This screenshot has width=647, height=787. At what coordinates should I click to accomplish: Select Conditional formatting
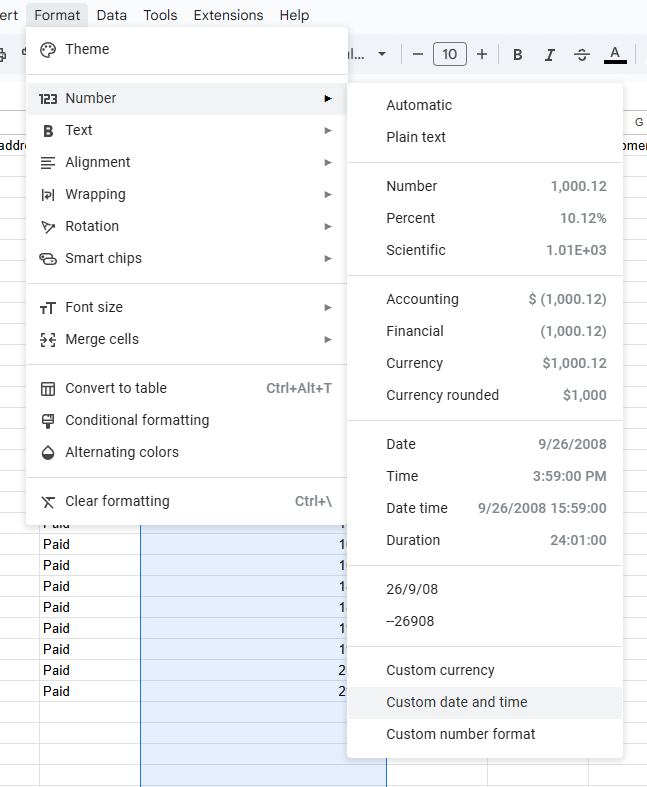pyautogui.click(x=187, y=420)
